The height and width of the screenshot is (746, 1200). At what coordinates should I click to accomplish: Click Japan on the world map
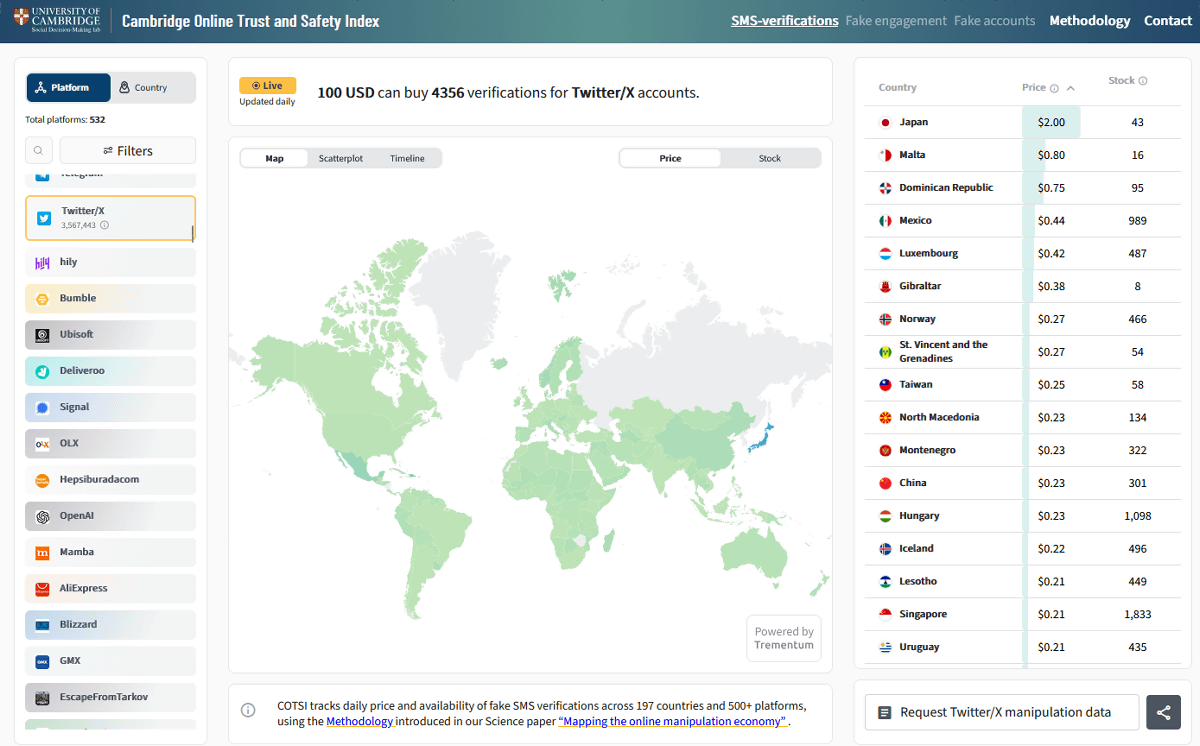pos(763,438)
